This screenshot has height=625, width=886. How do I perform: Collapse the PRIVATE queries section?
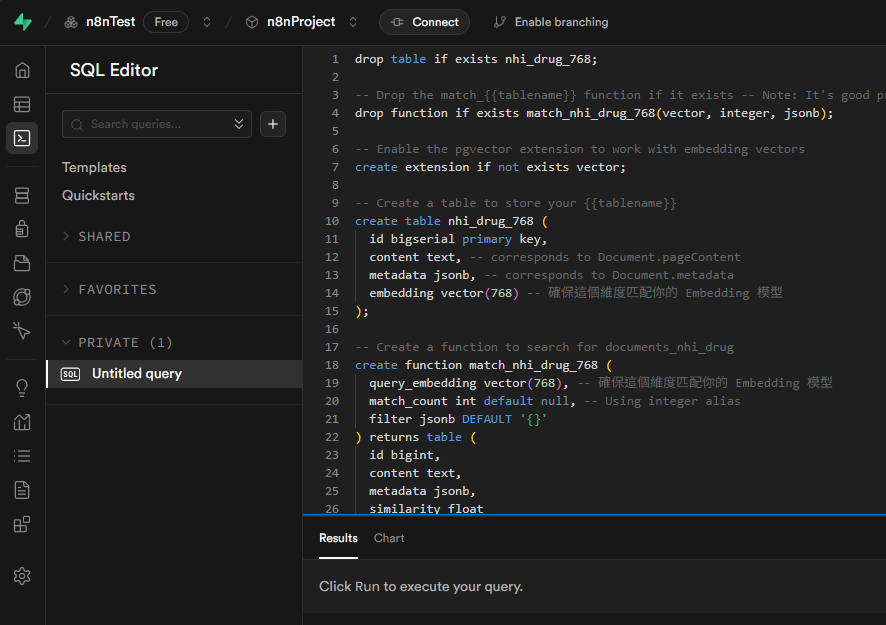[125, 343]
